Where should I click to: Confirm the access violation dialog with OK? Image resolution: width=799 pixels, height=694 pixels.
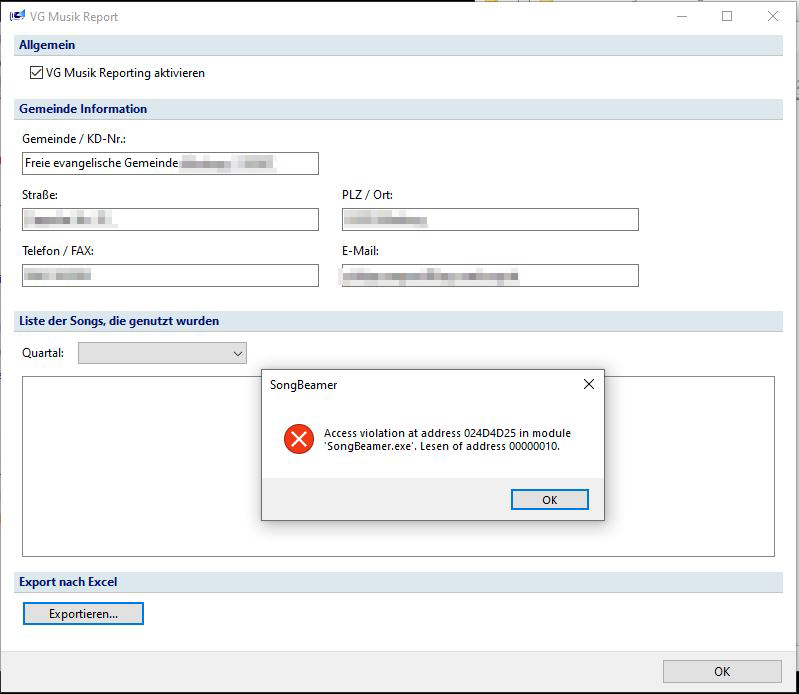point(549,499)
